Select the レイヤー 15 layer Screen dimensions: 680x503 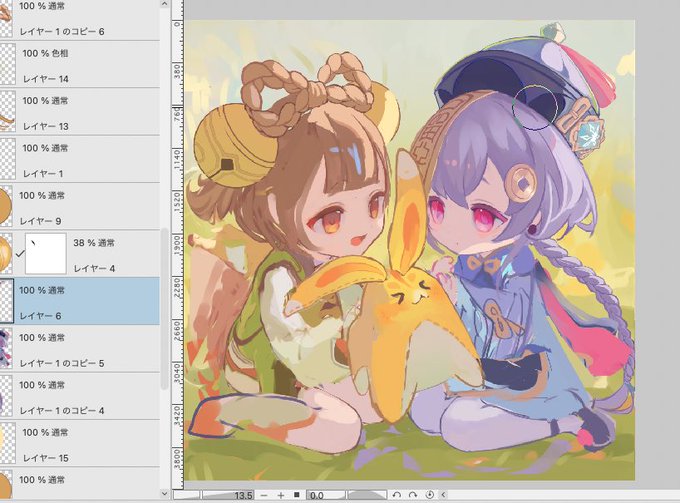[x=80, y=443]
